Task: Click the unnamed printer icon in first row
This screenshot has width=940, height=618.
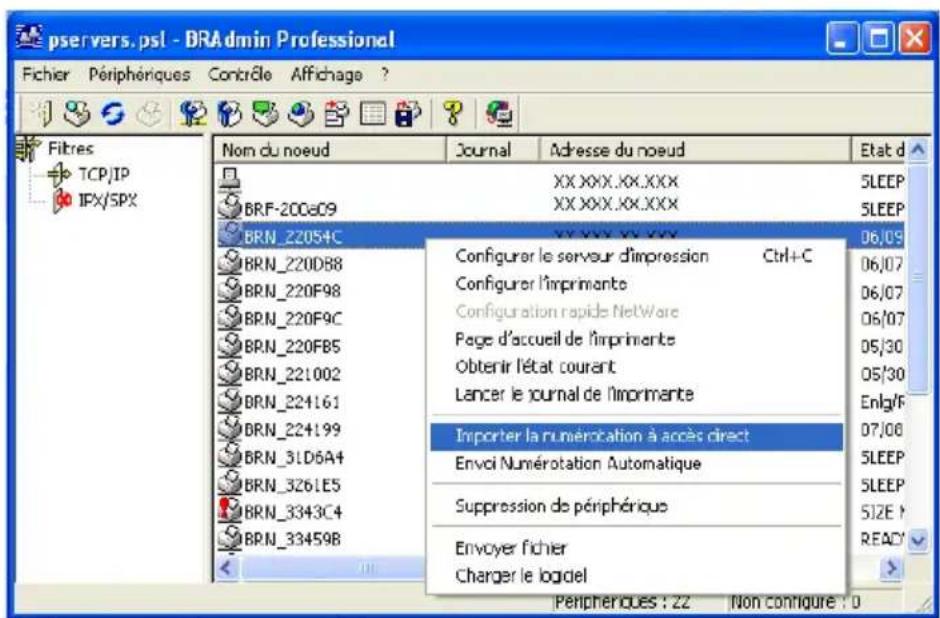Action: [x=231, y=178]
